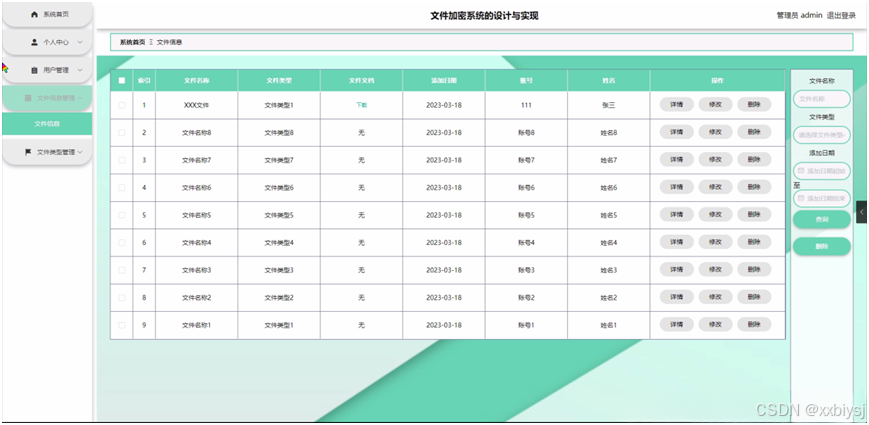
Task: Click 退出登录 to log out
Action: click(841, 16)
